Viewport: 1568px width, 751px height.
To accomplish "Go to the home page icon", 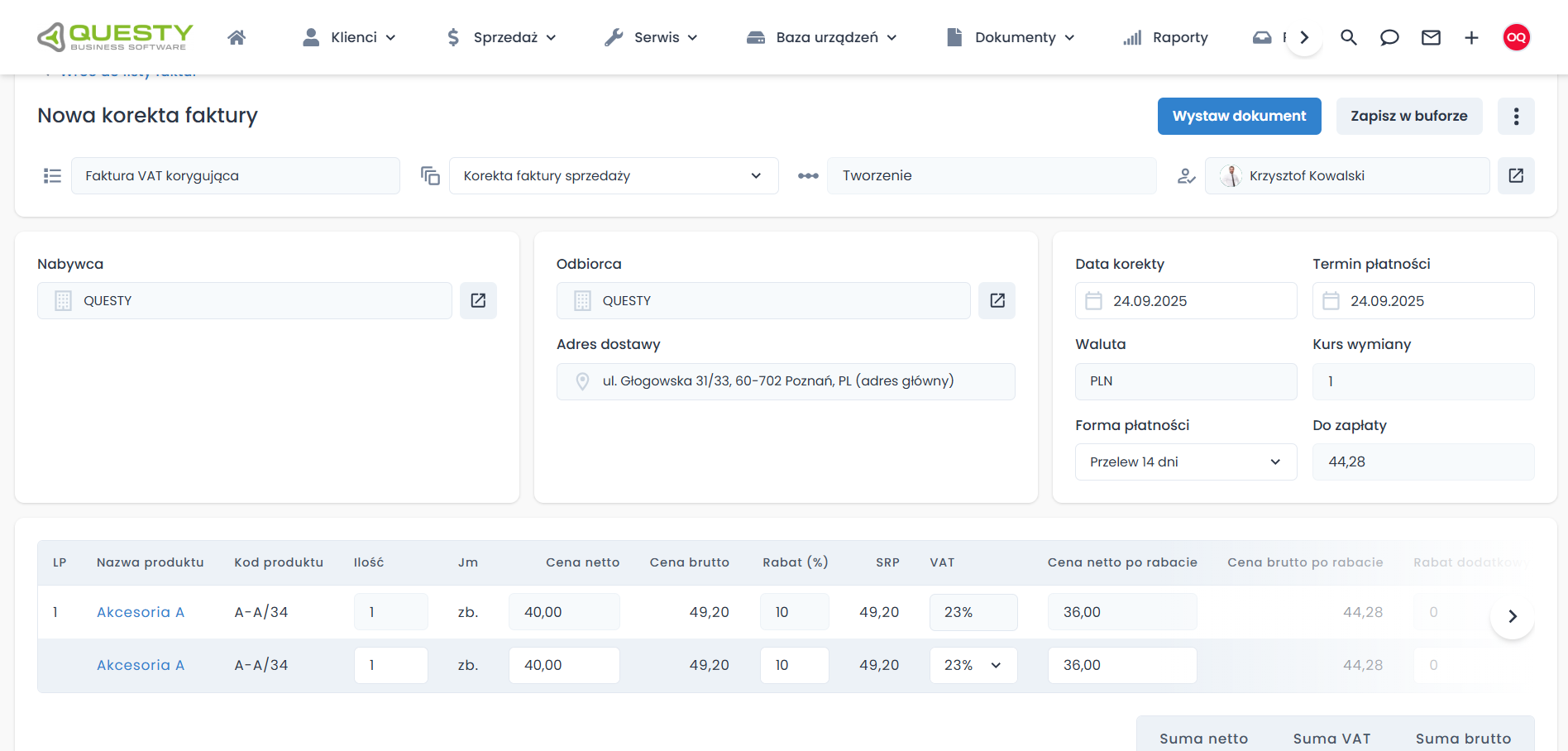I will (x=237, y=37).
